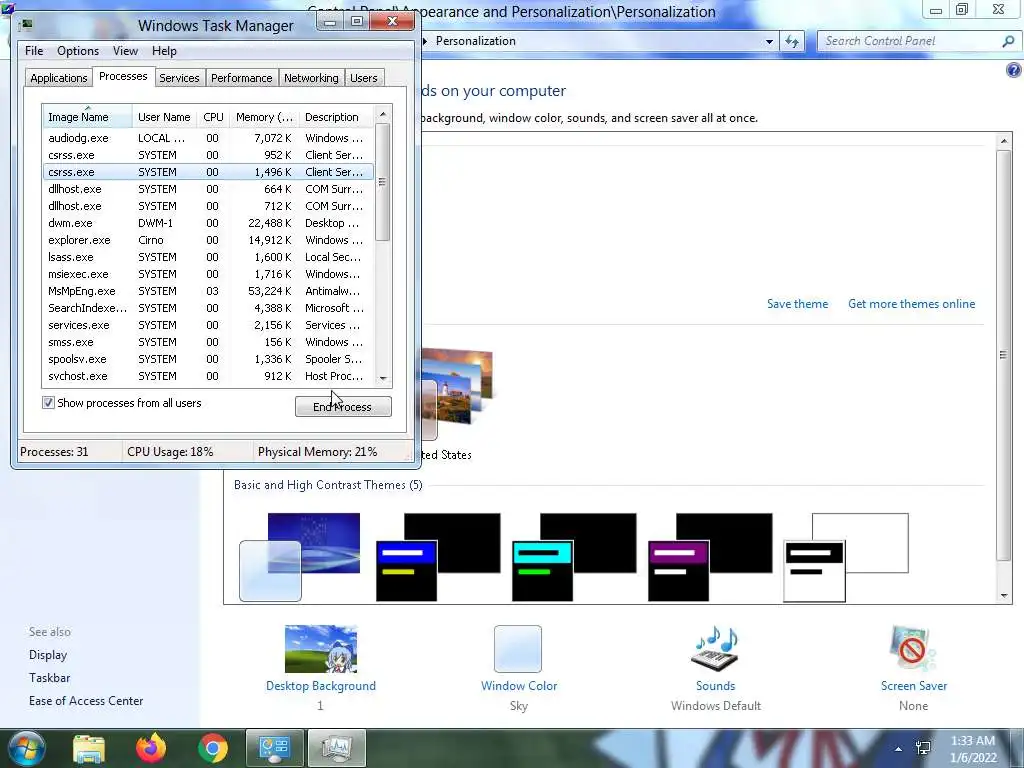The width and height of the screenshot is (1024, 768).
Task: Switch to Task Manager taskbar button
Action: (336, 748)
